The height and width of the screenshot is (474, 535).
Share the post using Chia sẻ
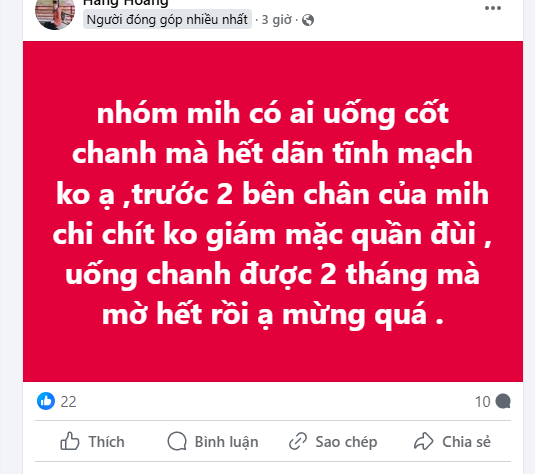(x=452, y=441)
